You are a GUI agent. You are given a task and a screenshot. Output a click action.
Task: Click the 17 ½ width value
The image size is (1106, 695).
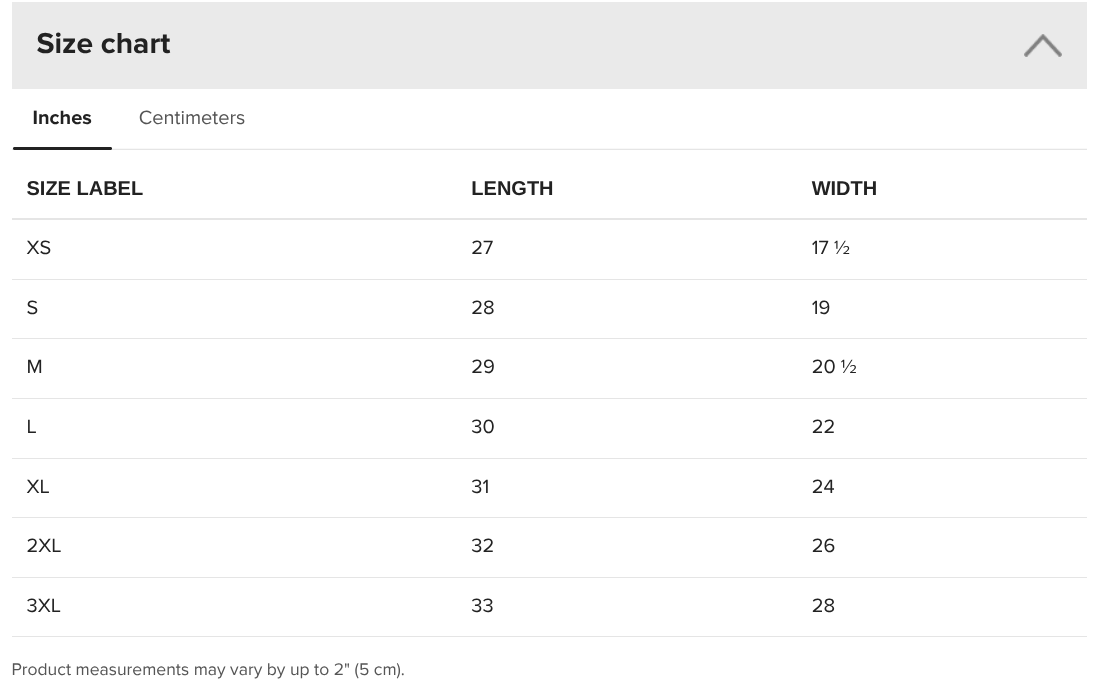[831, 248]
